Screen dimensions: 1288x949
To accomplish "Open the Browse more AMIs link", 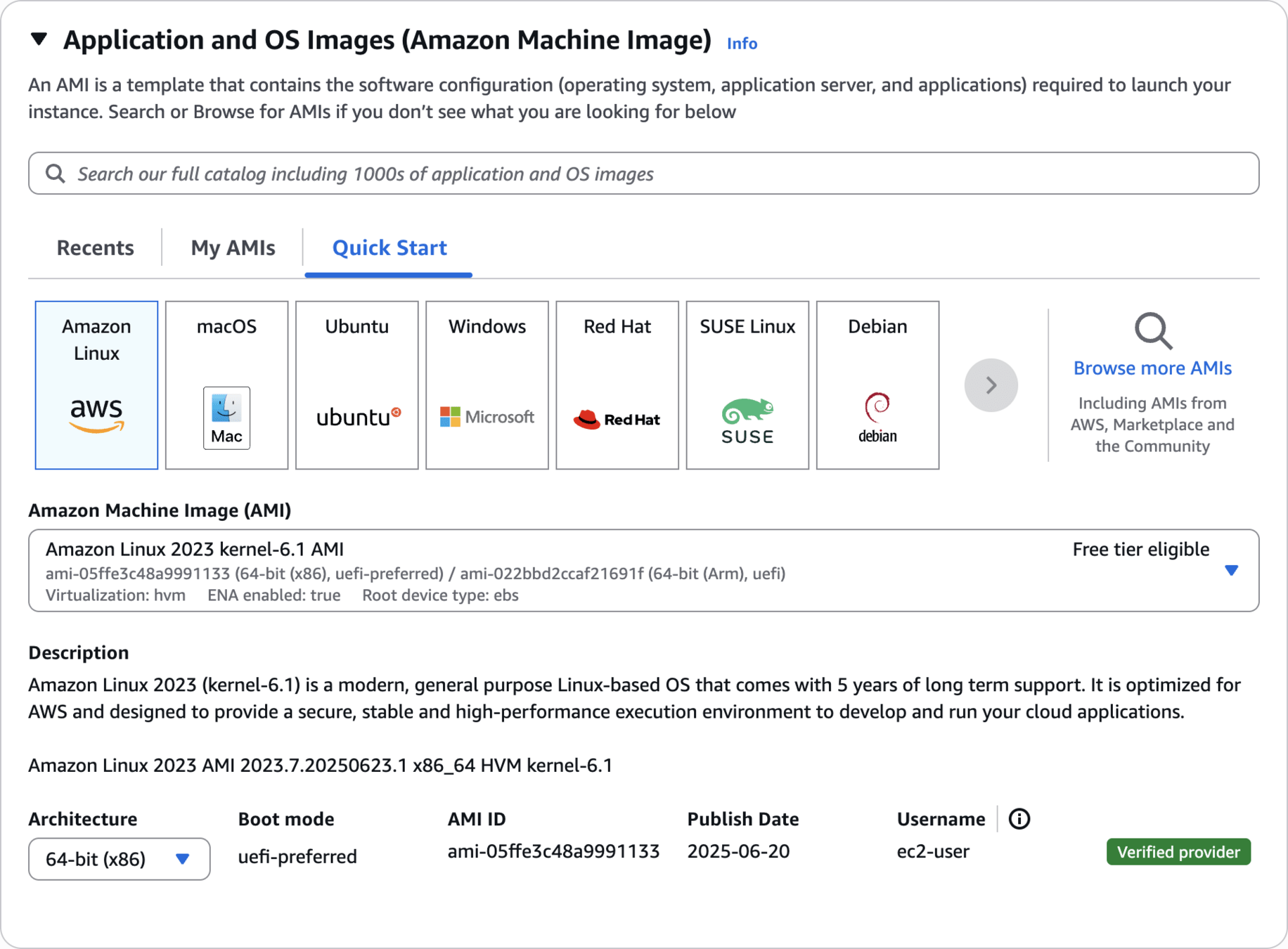I will (x=1152, y=368).
